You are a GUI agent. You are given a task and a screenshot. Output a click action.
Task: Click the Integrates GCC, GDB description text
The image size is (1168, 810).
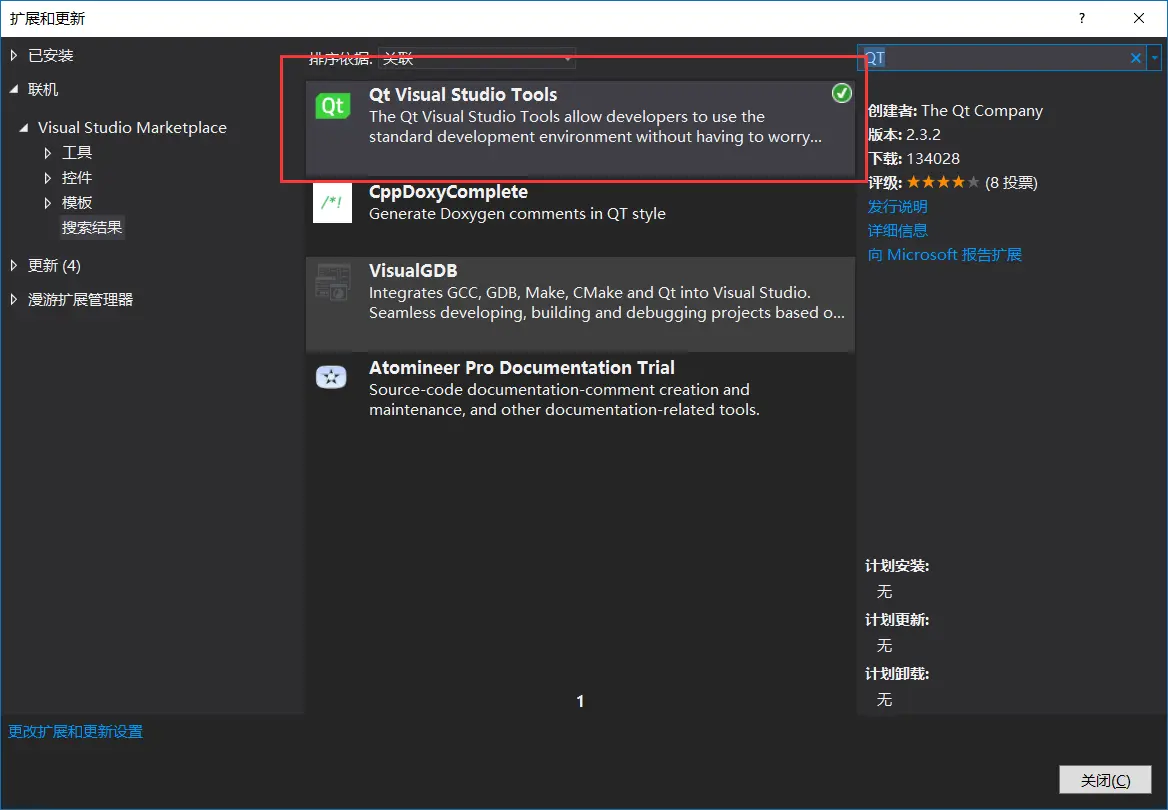(x=607, y=303)
